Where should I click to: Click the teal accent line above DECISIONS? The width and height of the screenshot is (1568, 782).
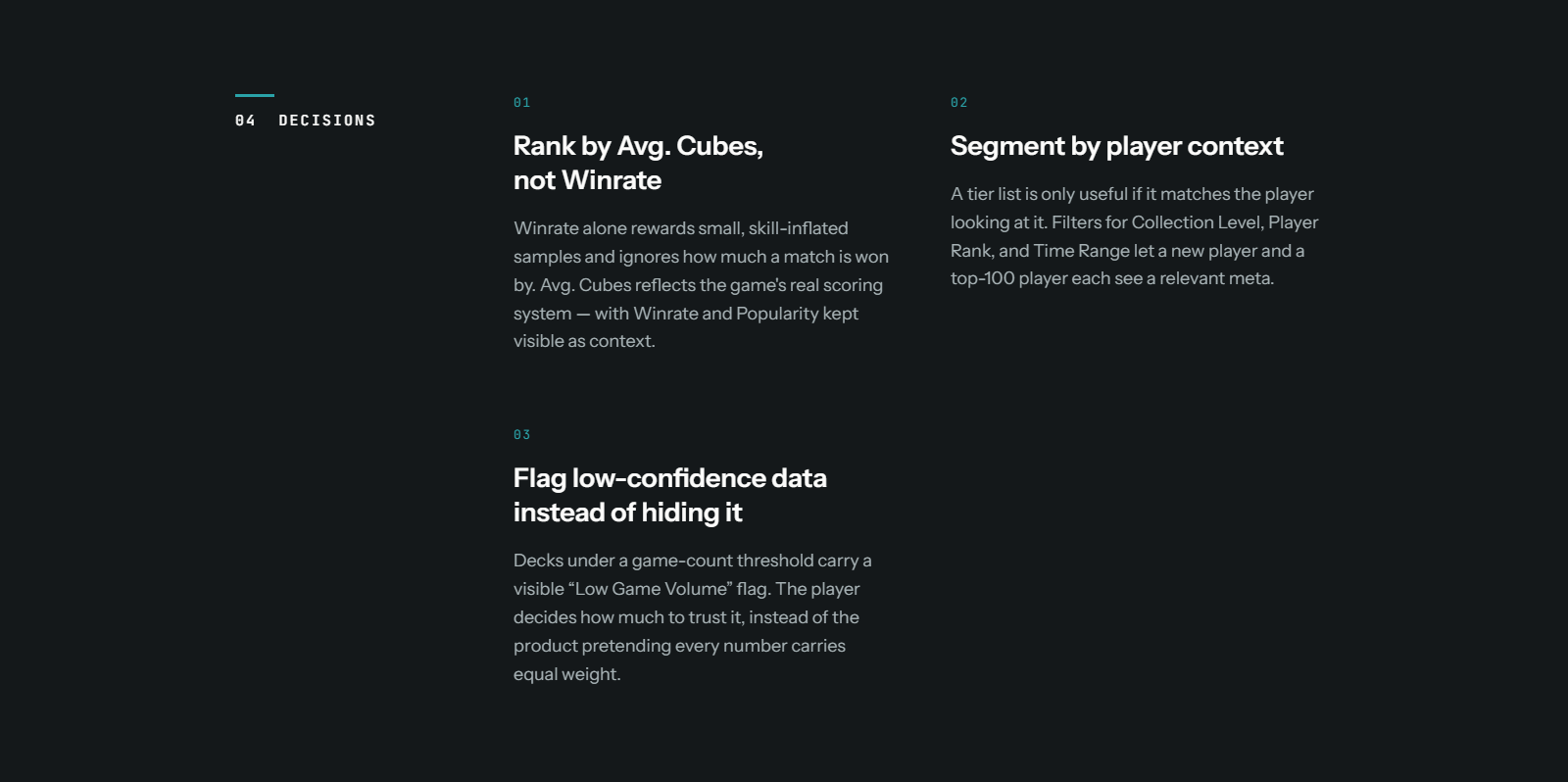(255, 95)
